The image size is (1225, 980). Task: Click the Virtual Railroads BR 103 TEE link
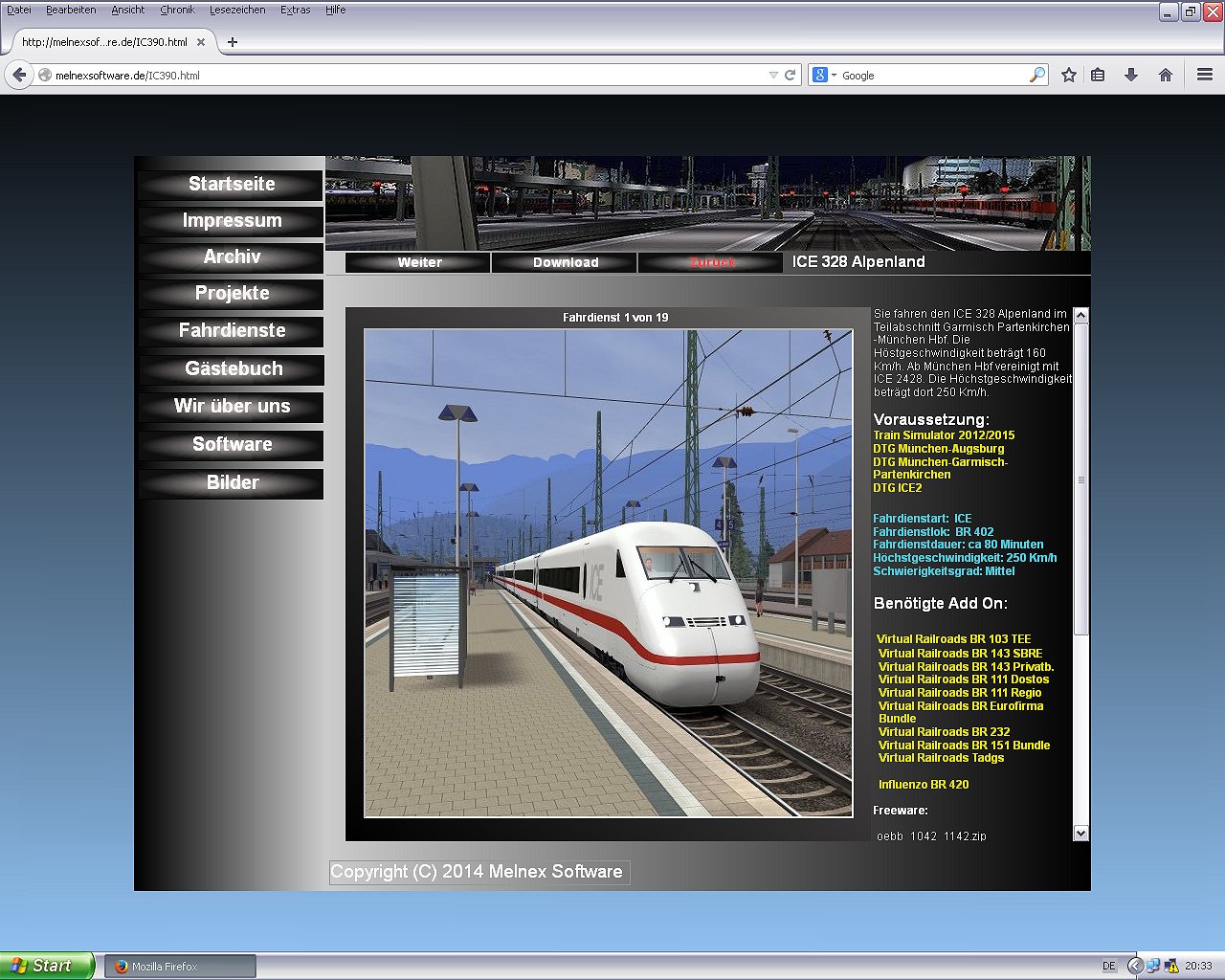pyautogui.click(x=954, y=639)
